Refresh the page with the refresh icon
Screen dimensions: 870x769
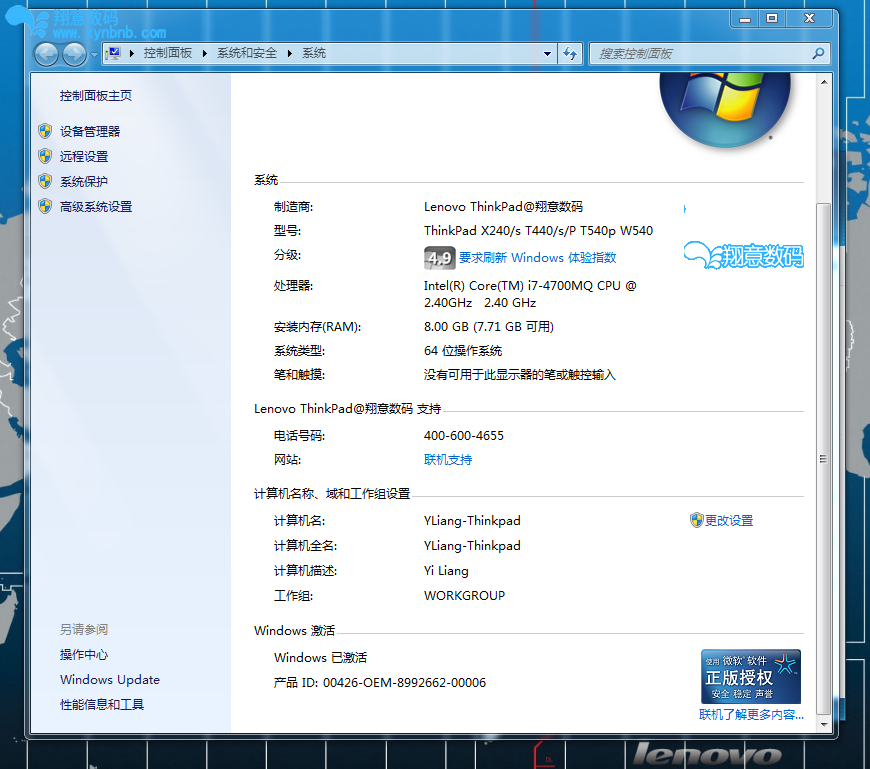[570, 54]
